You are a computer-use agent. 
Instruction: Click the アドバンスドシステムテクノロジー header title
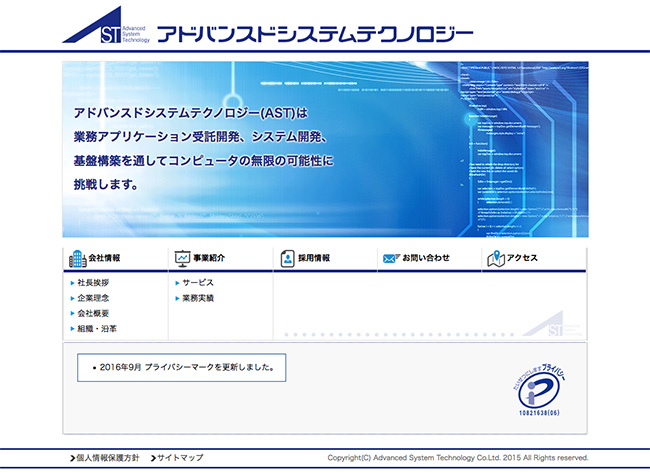pos(315,34)
